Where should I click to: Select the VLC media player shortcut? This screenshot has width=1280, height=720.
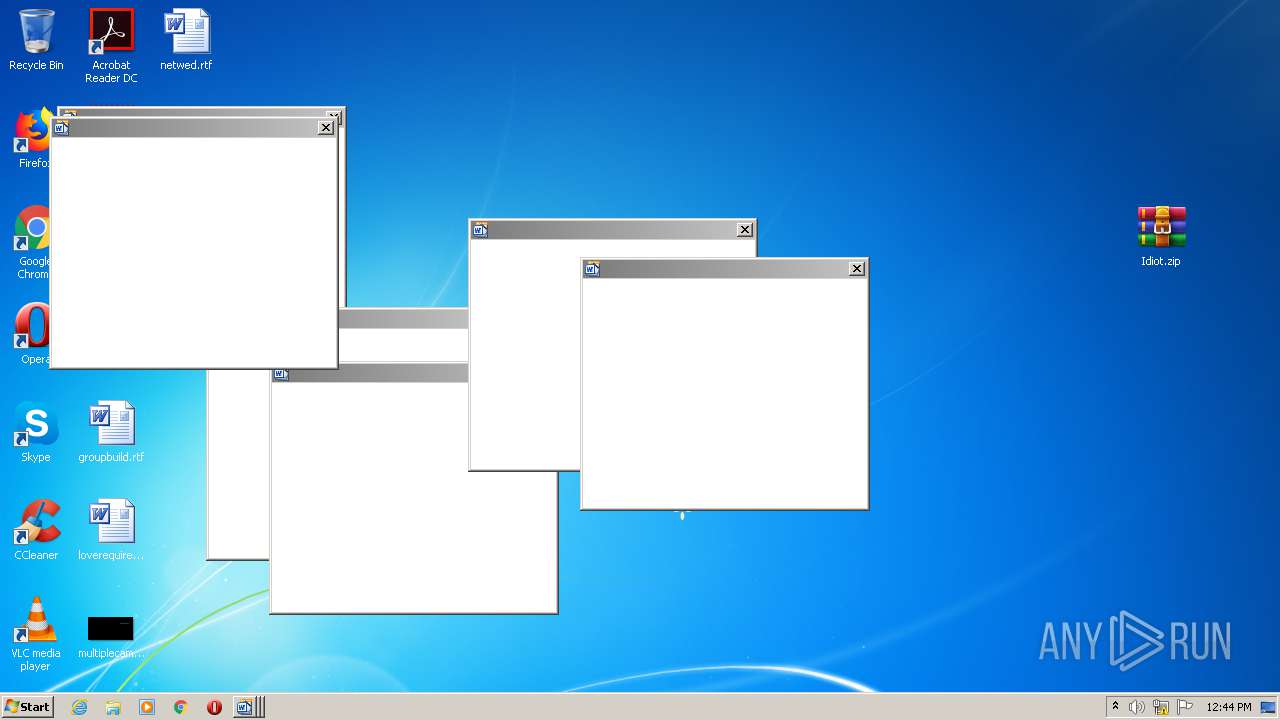pyautogui.click(x=36, y=634)
